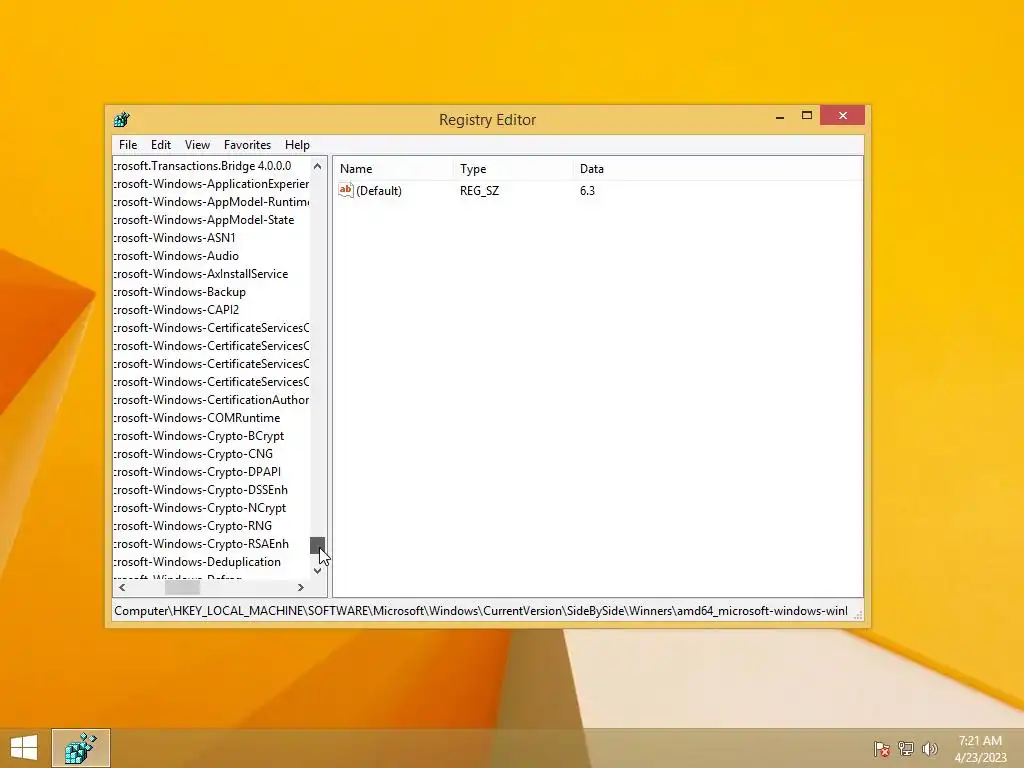Click horizontal scrollbar left arrow
The height and width of the screenshot is (768, 1024).
click(x=122, y=588)
